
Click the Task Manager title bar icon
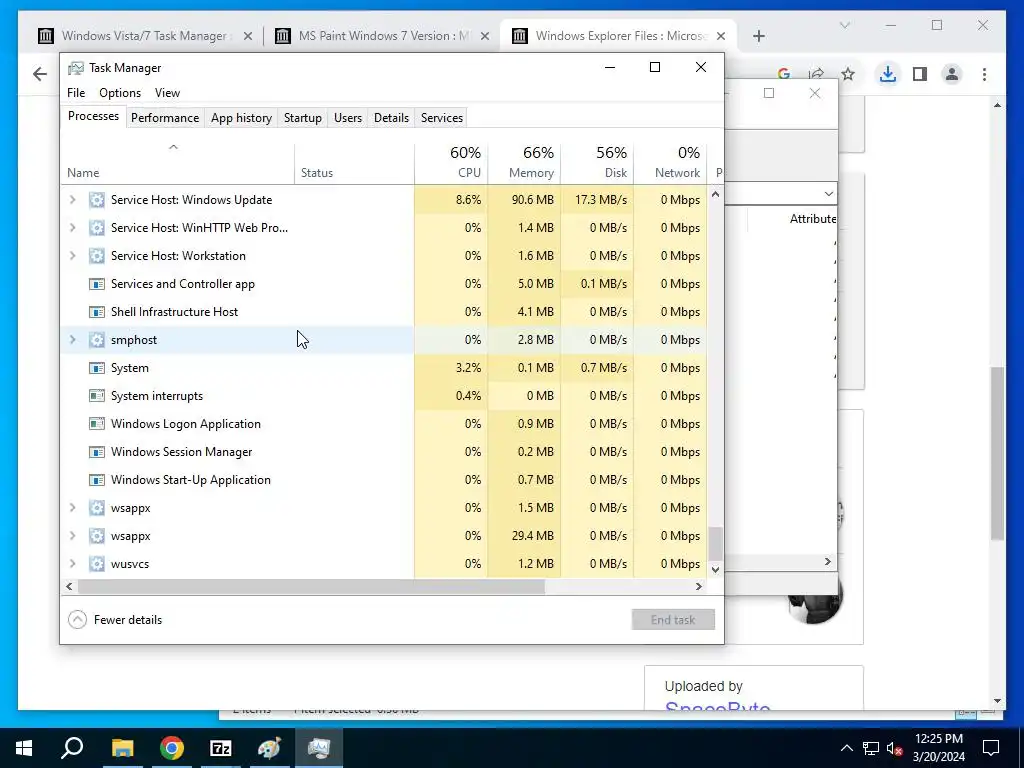tap(76, 68)
